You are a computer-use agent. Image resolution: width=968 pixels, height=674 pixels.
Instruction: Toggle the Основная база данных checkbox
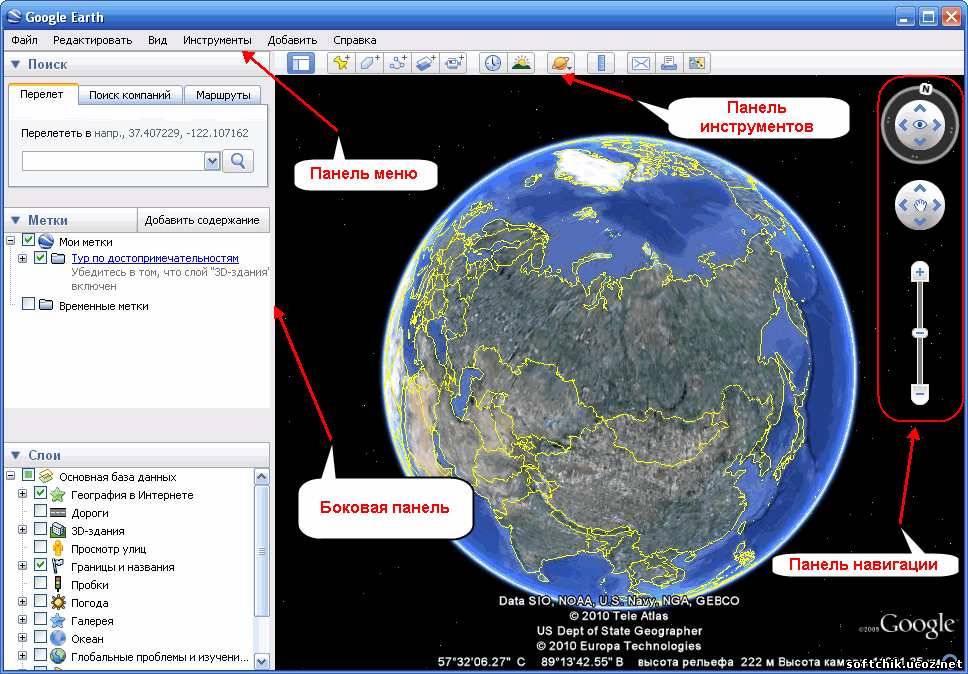[x=28, y=475]
